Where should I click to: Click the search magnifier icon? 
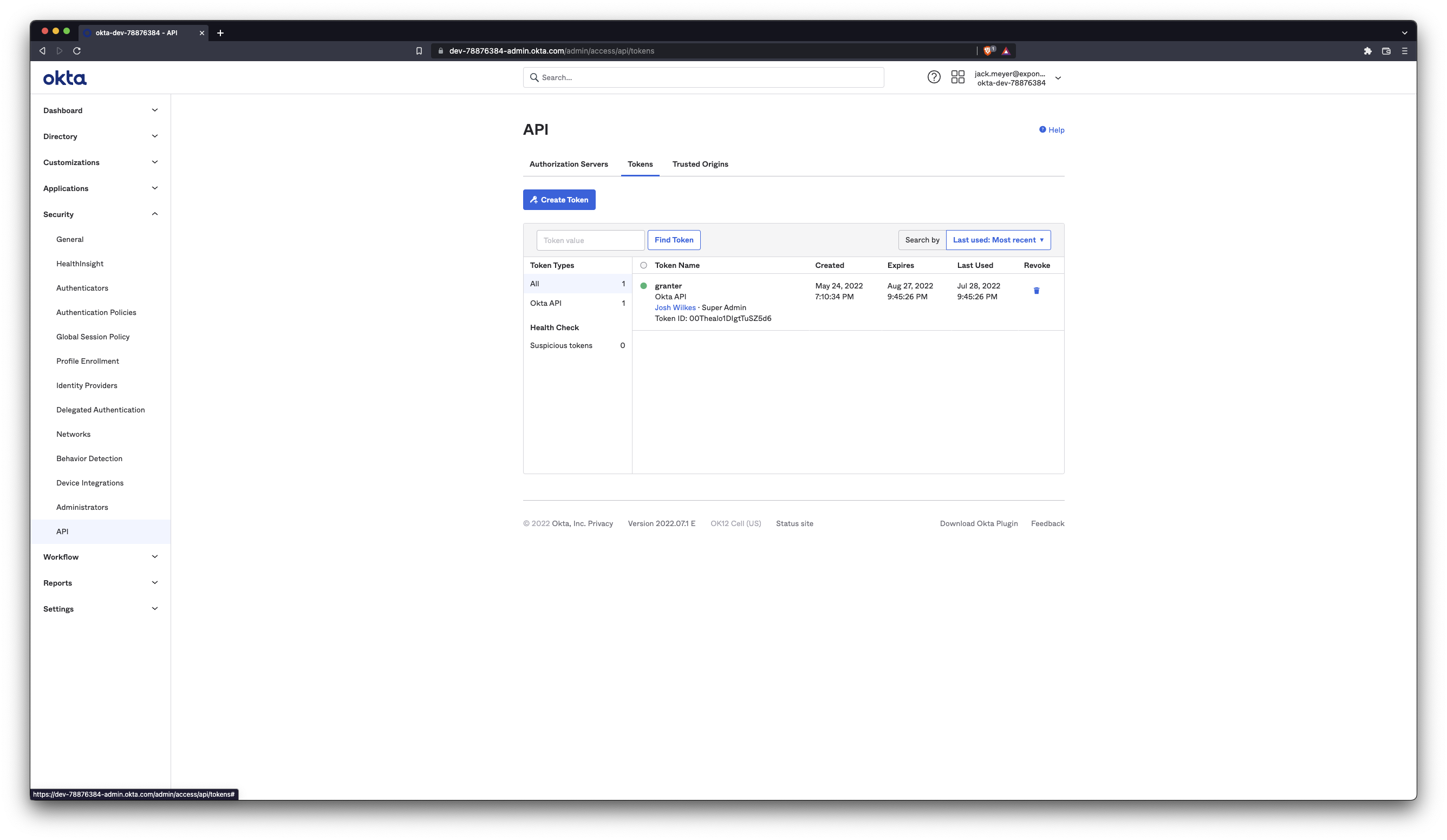pyautogui.click(x=534, y=77)
